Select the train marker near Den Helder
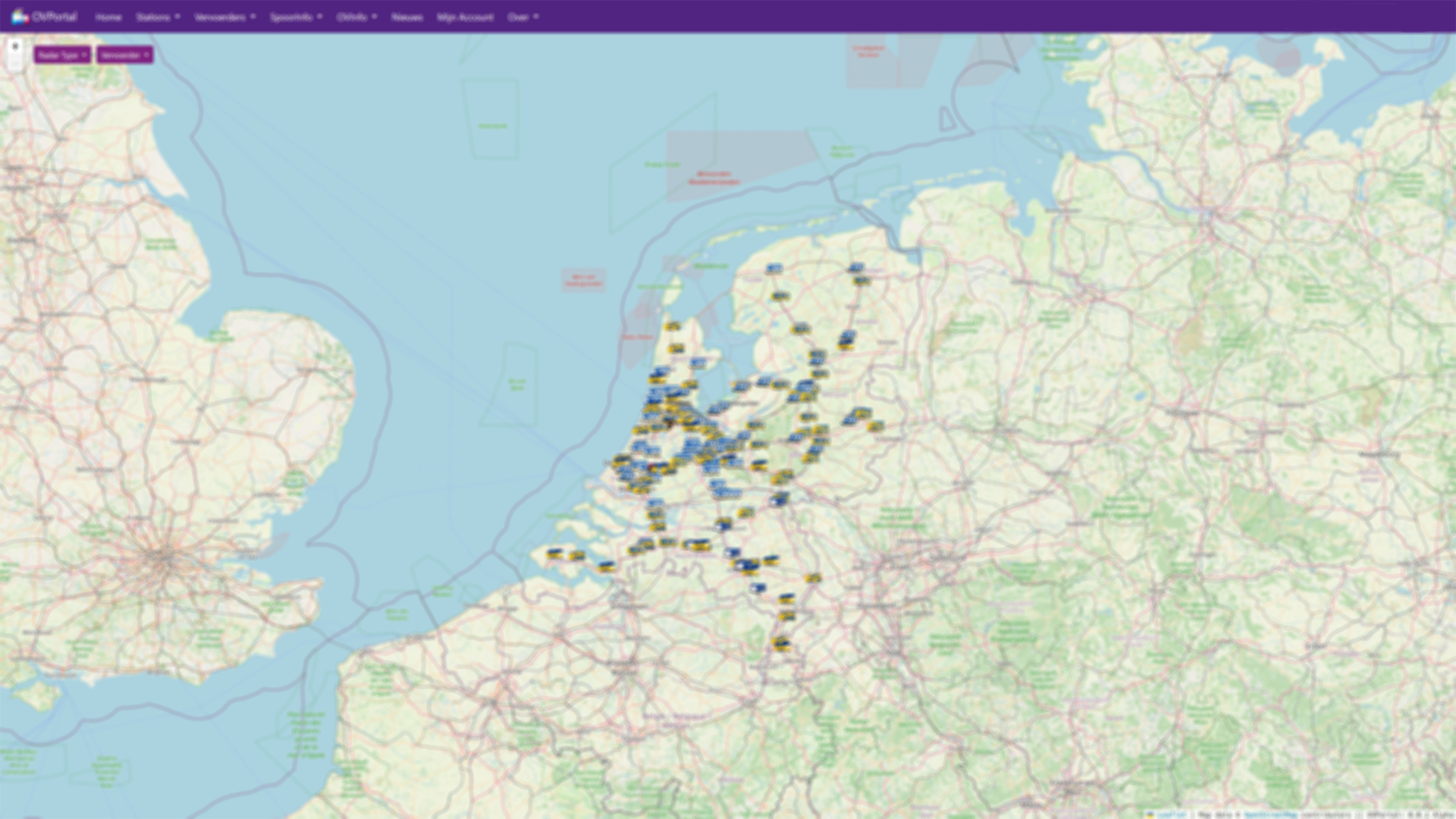 pyautogui.click(x=672, y=327)
